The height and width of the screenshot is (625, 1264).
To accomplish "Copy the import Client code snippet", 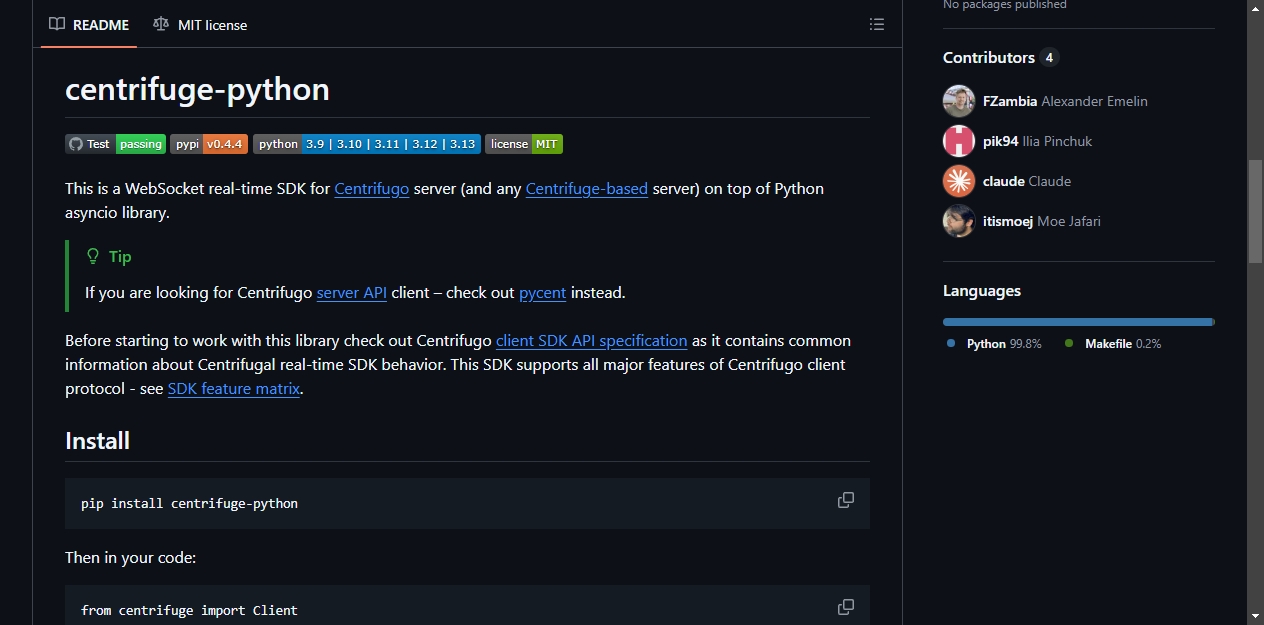I will point(846,607).
